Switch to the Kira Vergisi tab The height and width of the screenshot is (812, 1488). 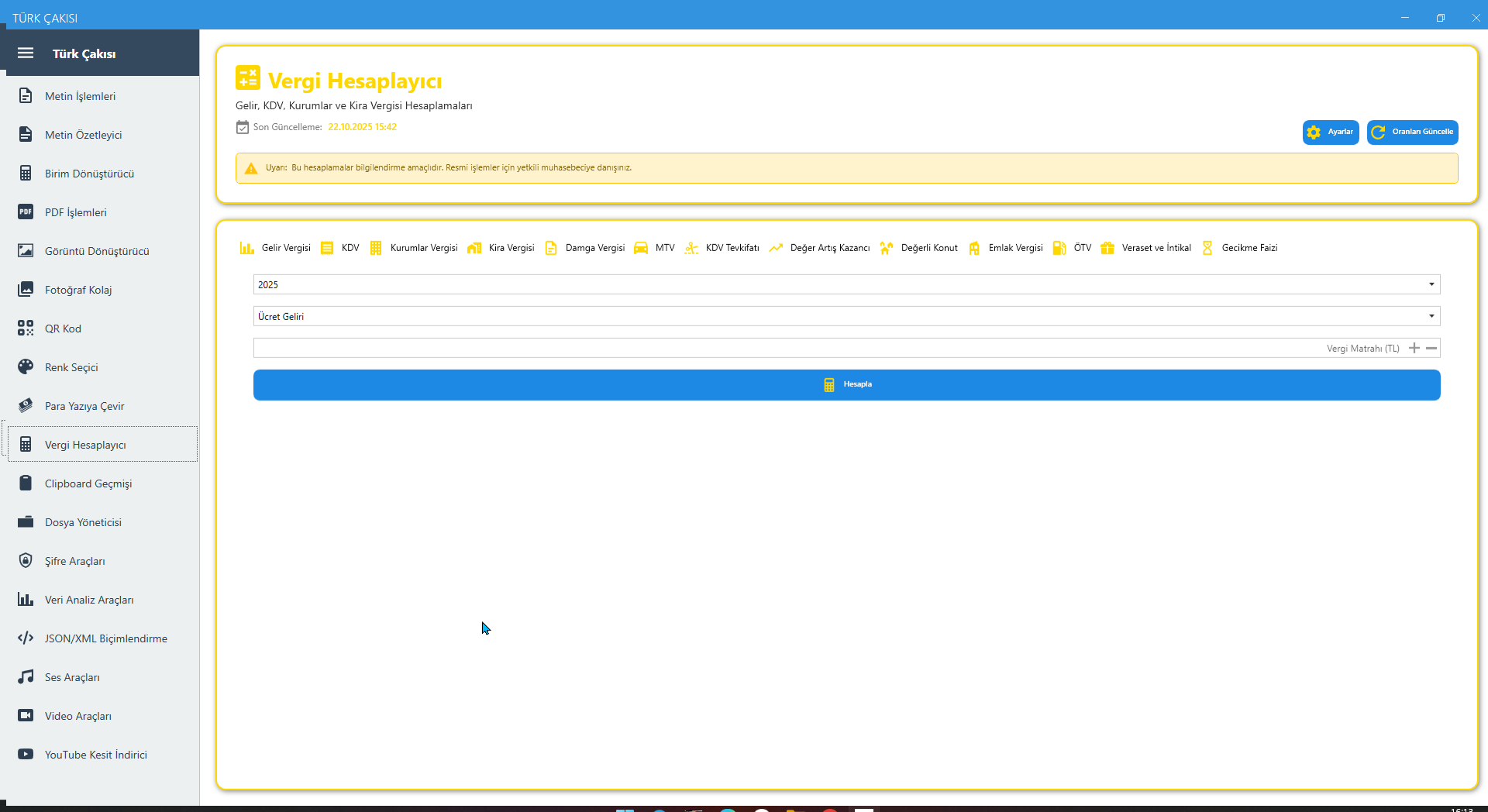tap(501, 248)
